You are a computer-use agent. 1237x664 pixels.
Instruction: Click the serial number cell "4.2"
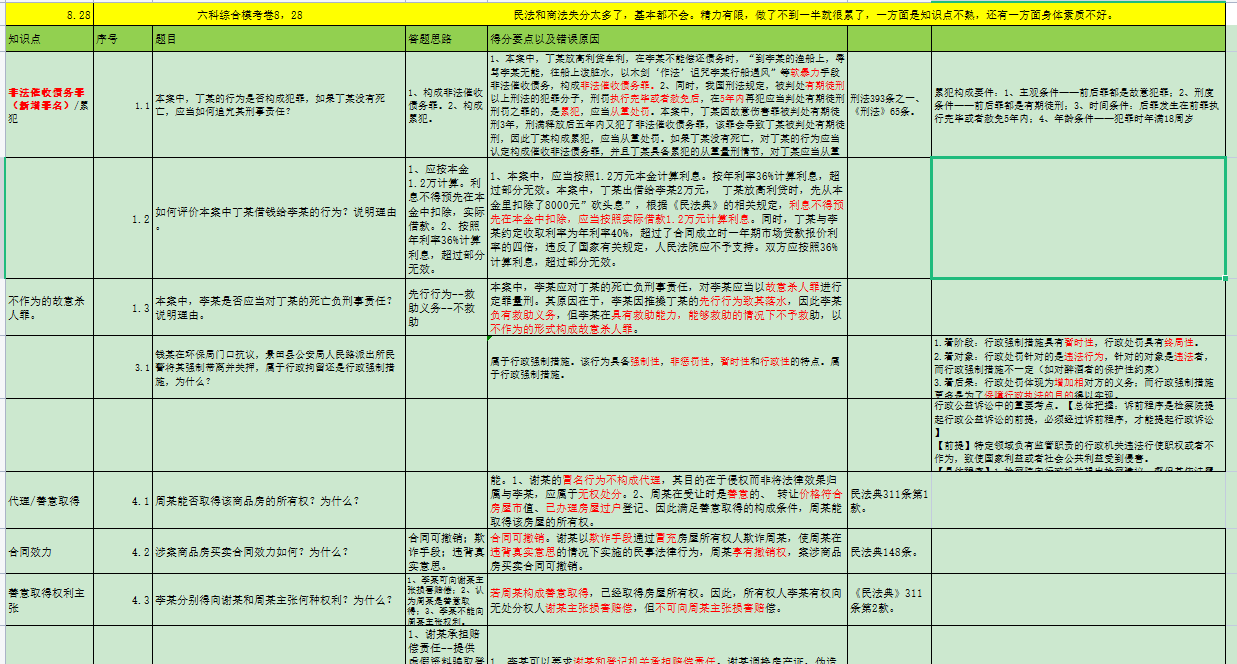tap(122, 552)
